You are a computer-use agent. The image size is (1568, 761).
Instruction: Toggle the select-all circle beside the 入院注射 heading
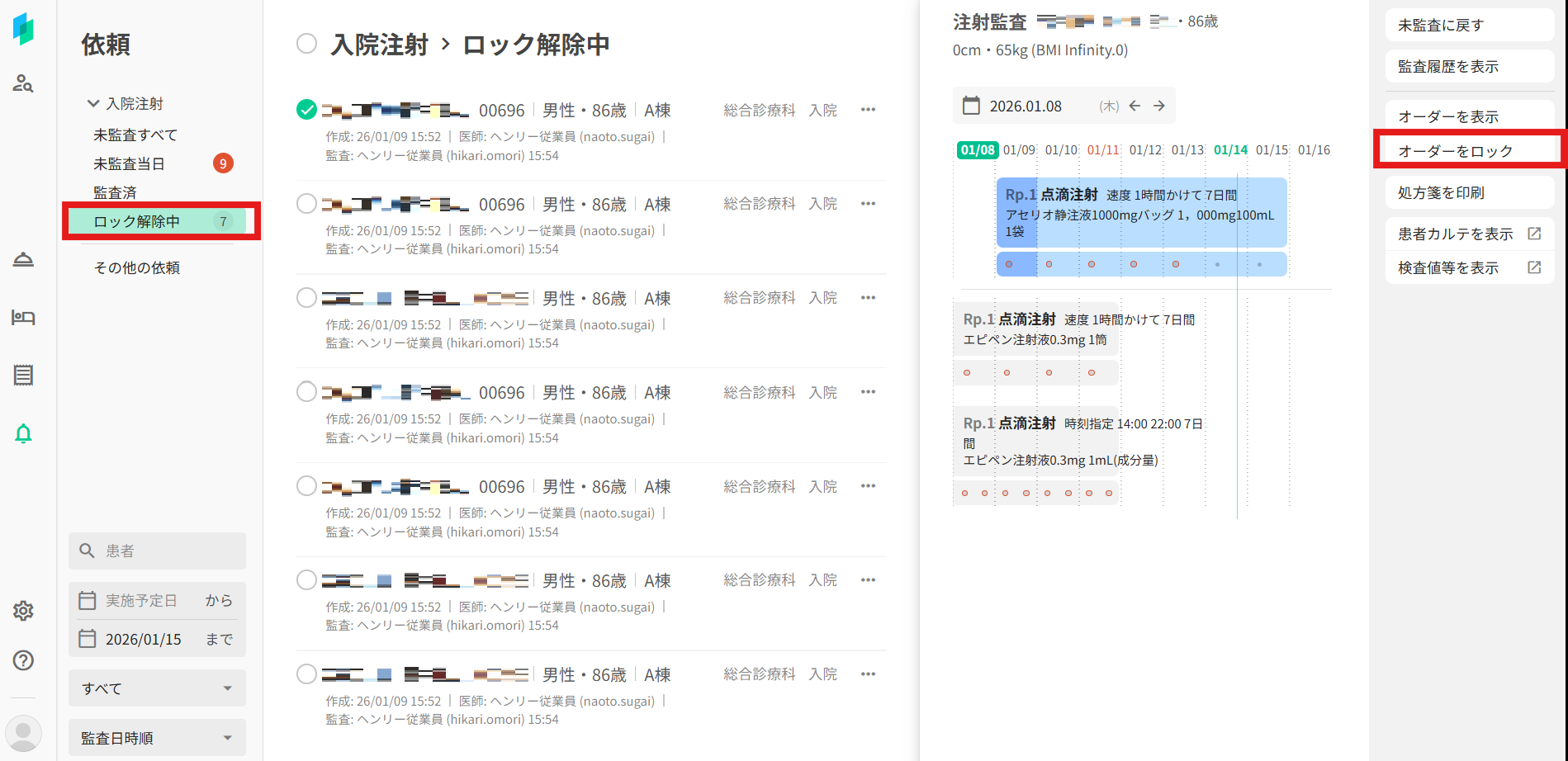[306, 44]
